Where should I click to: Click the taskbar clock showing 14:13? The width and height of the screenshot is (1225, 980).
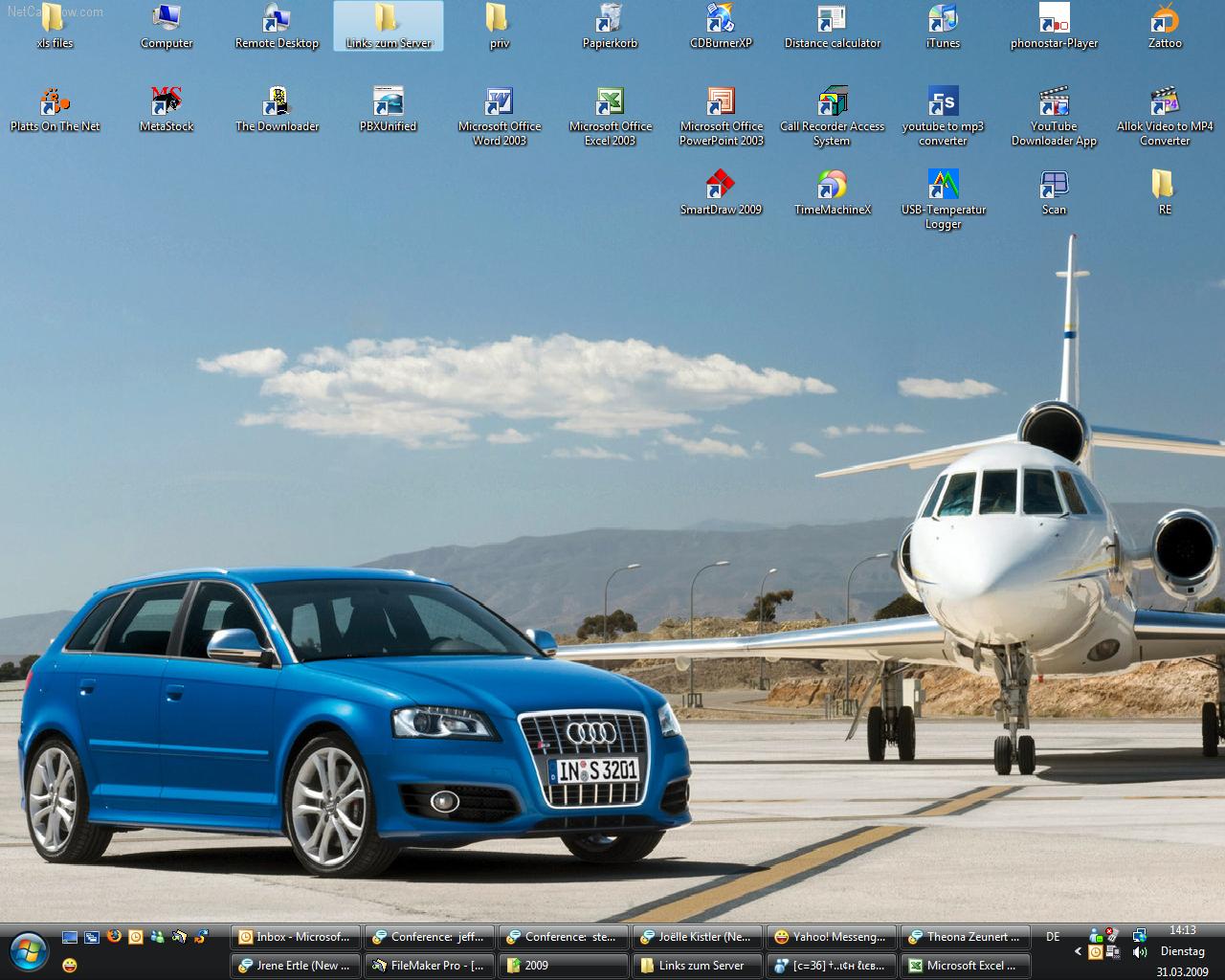tap(1183, 930)
